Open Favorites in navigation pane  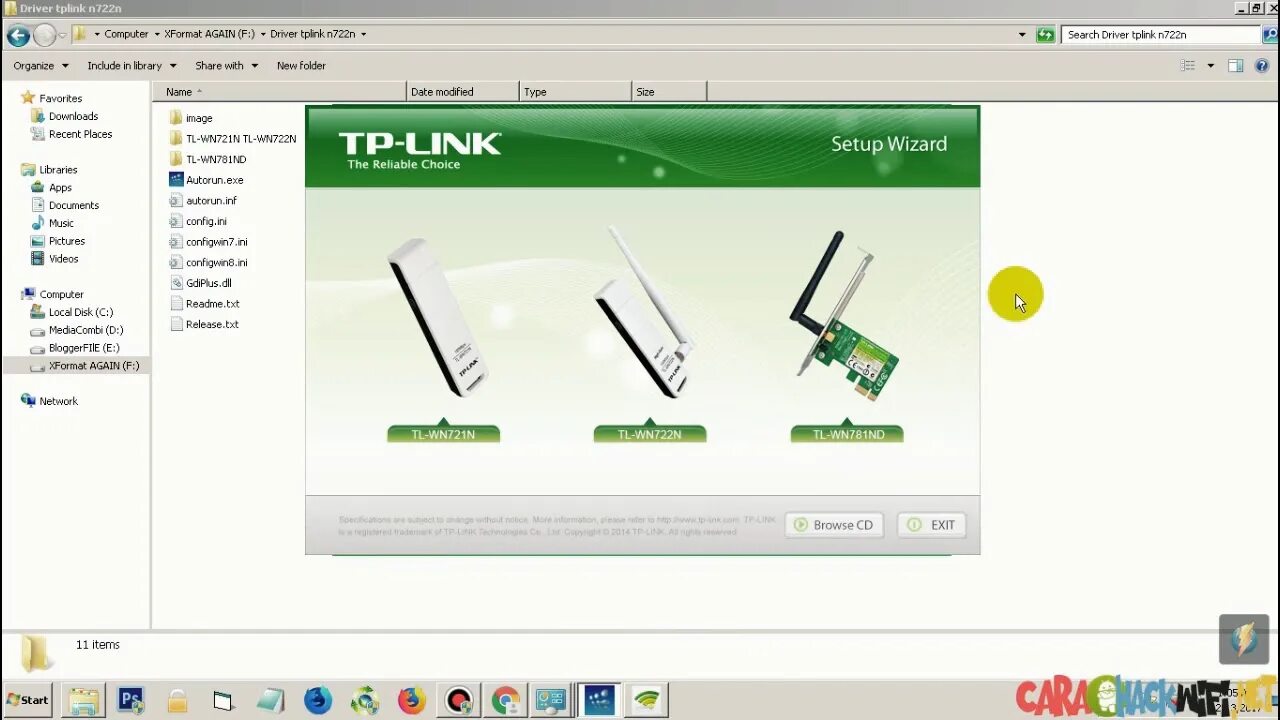[52, 98]
